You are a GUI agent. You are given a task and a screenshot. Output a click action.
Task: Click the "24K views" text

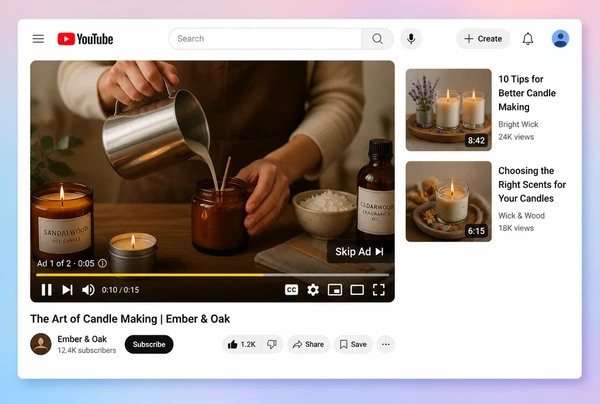516,137
